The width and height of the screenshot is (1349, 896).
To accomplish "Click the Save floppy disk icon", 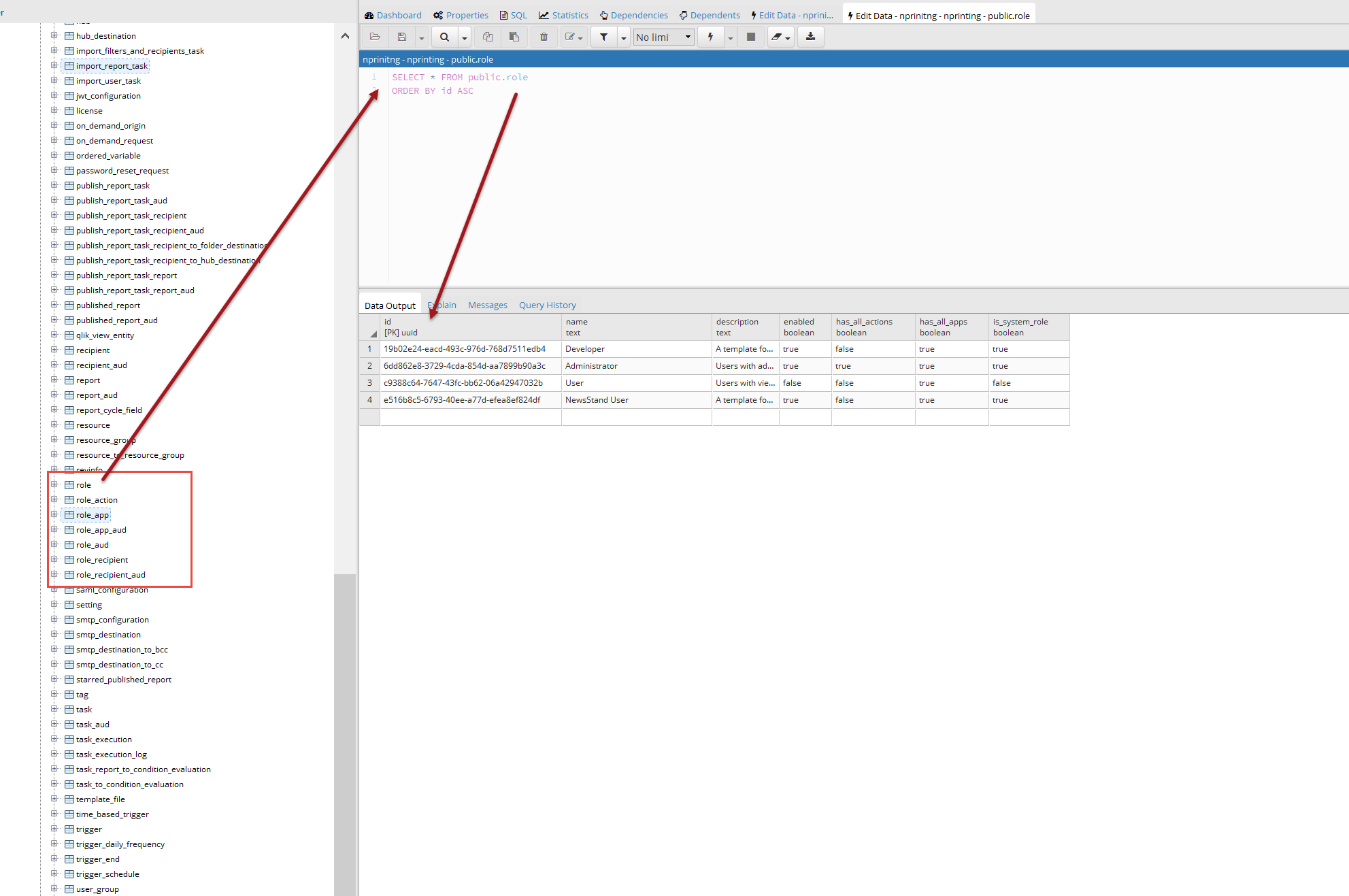I will [402, 37].
